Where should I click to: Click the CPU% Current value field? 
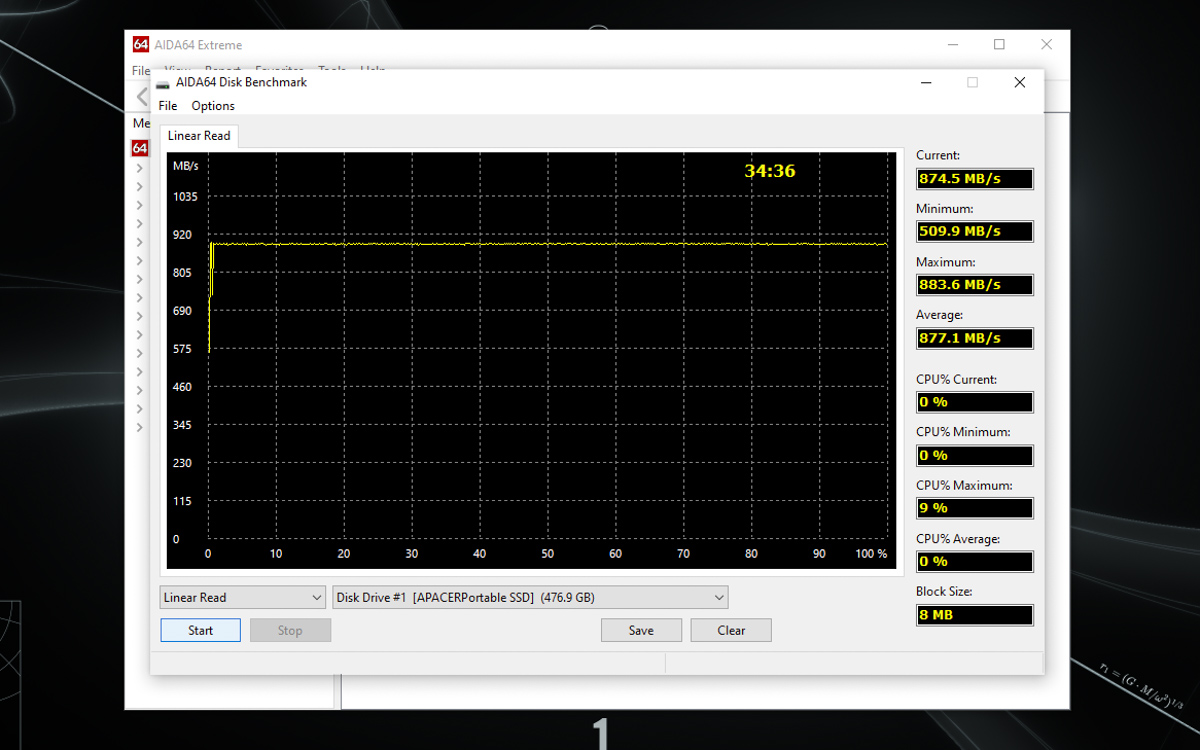[x=975, y=402]
